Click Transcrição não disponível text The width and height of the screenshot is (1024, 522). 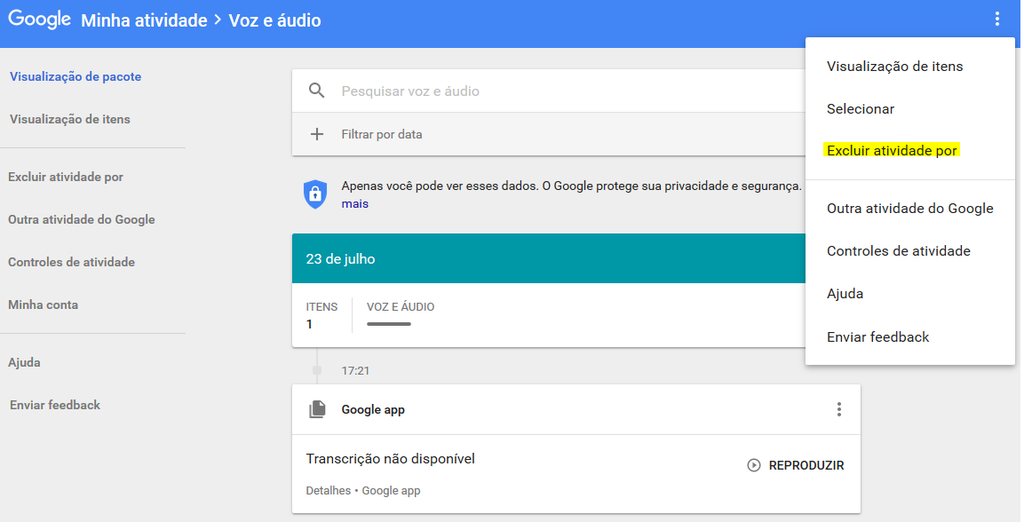(391, 459)
